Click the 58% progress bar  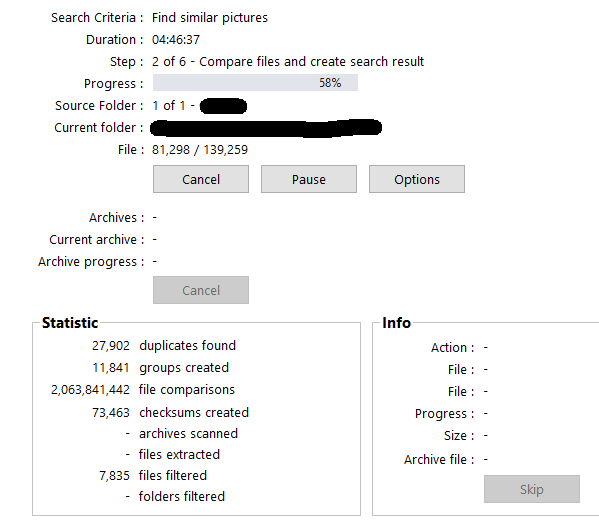[255, 83]
